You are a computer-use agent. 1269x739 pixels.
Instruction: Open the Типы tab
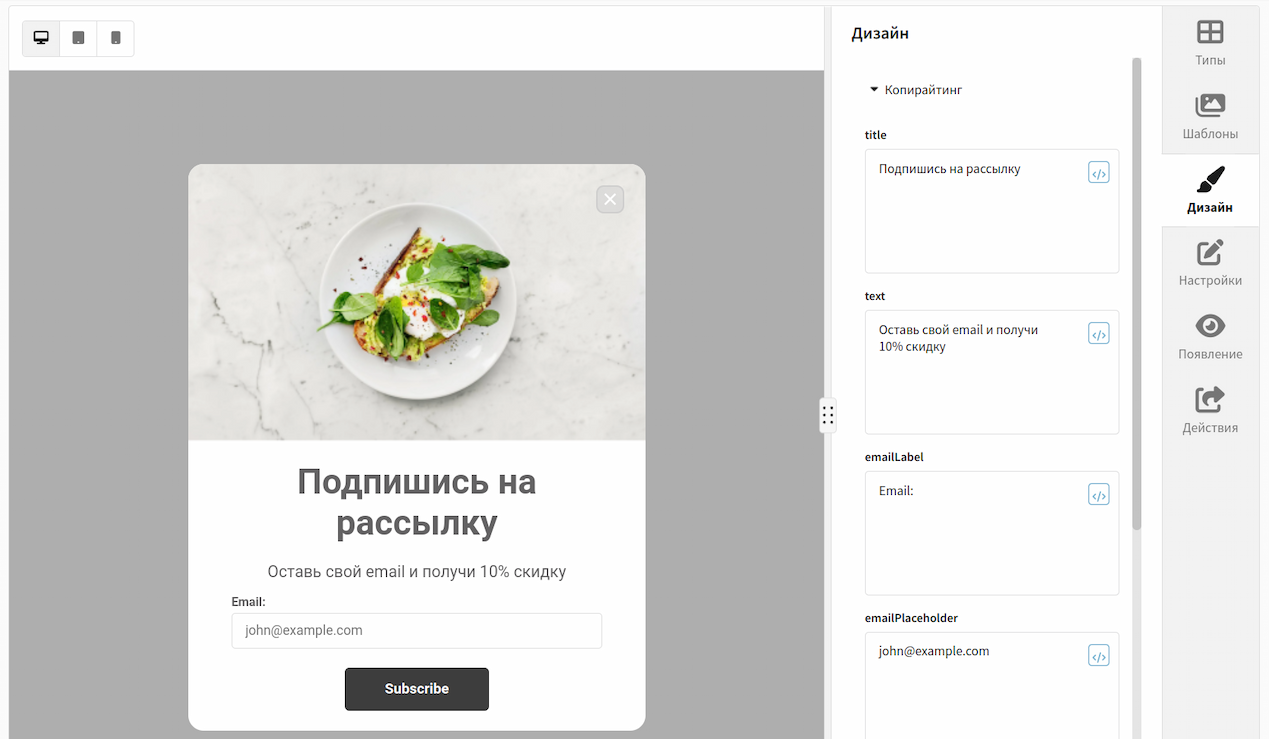coord(1210,43)
